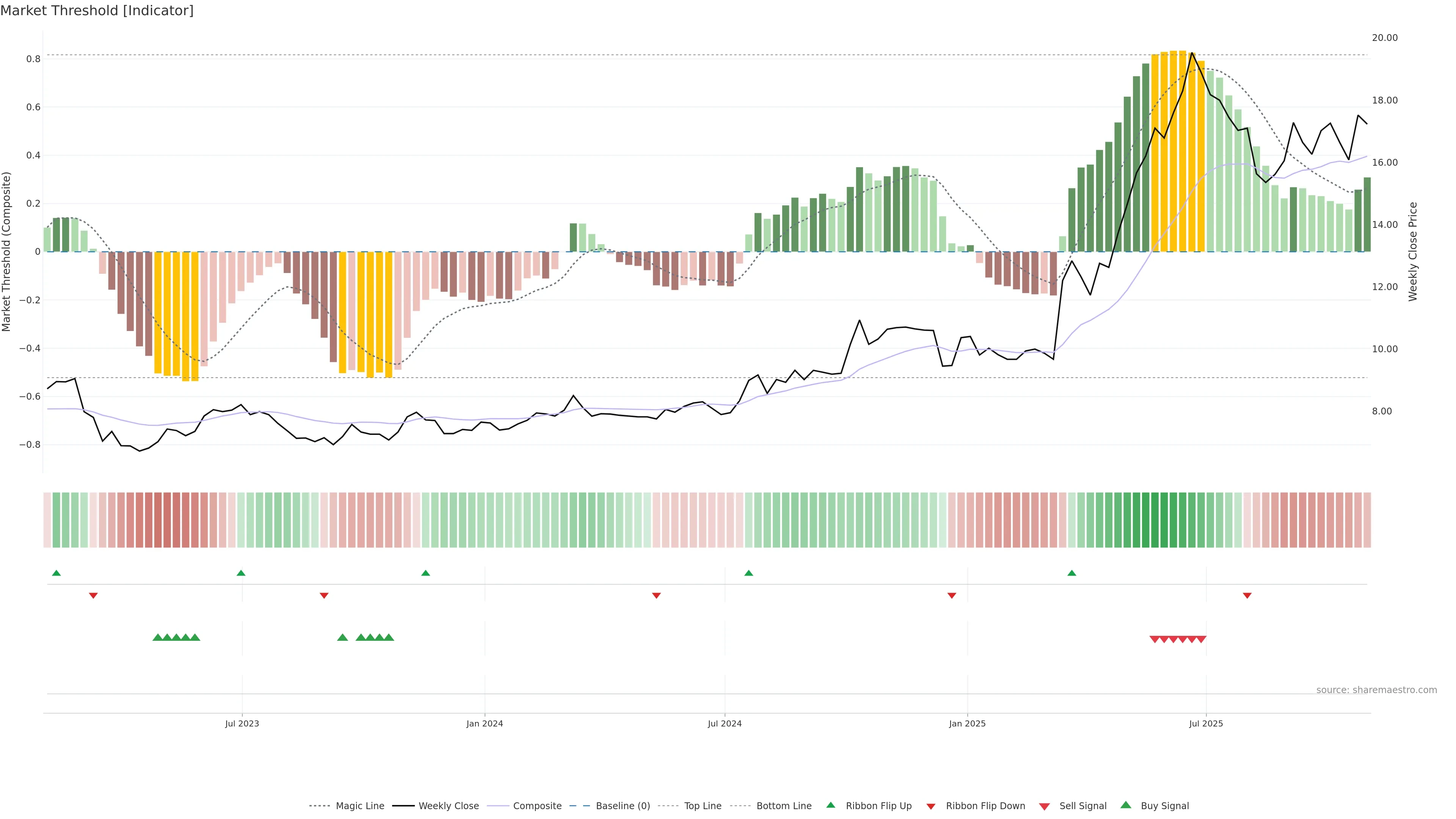Click the Market Threshold [Indicator] chart title
Image resolution: width=1456 pixels, height=819 pixels.
click(97, 11)
